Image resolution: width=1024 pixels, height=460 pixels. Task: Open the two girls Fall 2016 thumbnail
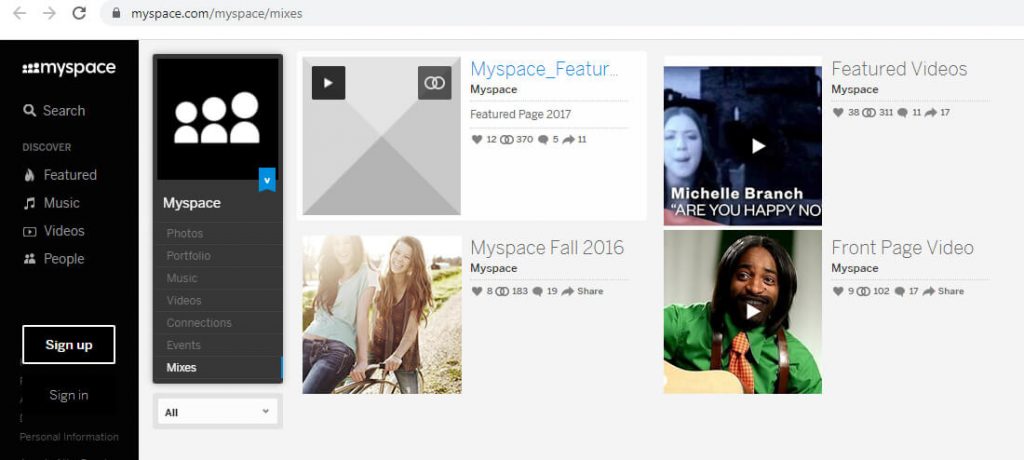point(382,315)
